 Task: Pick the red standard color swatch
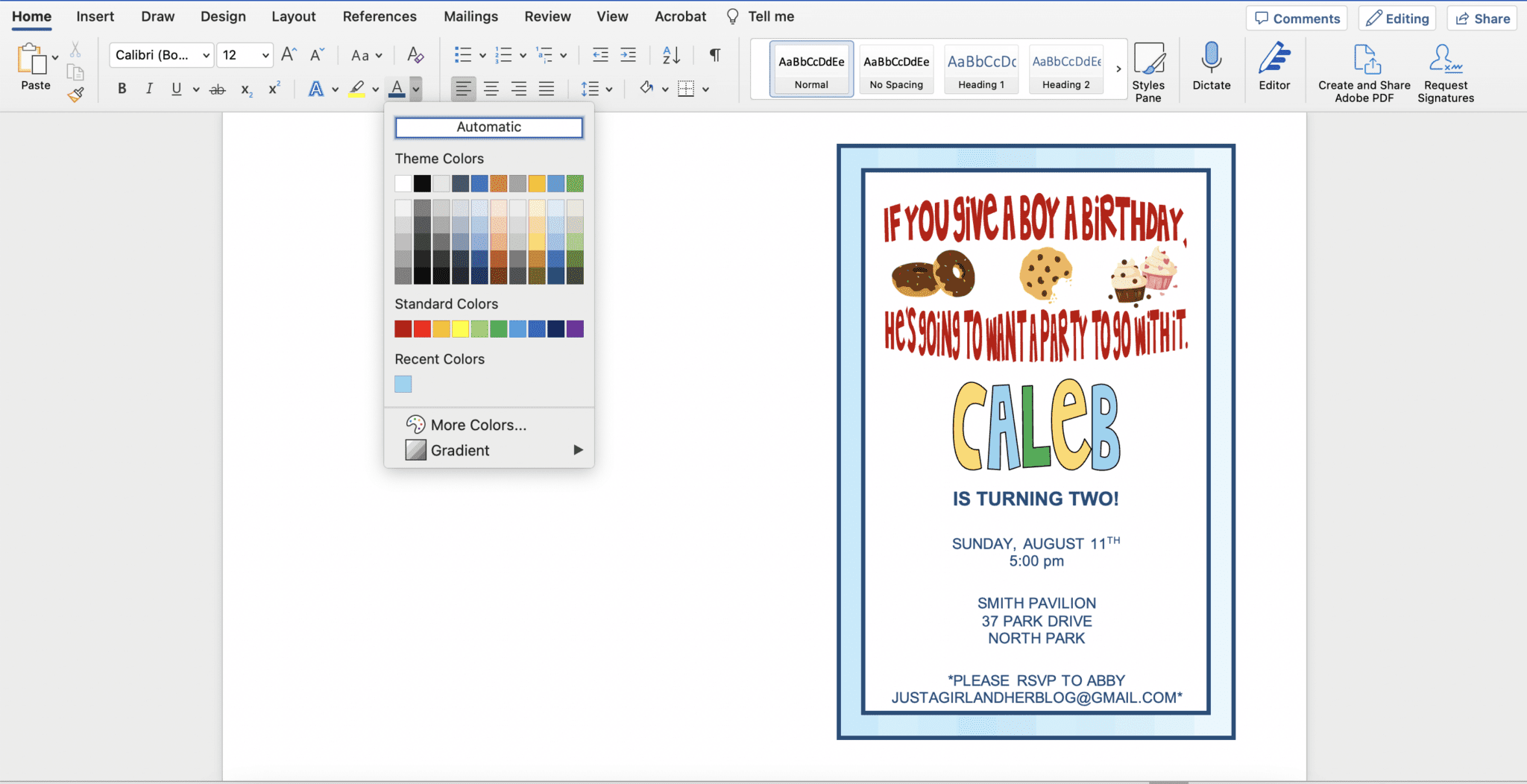[x=422, y=329]
